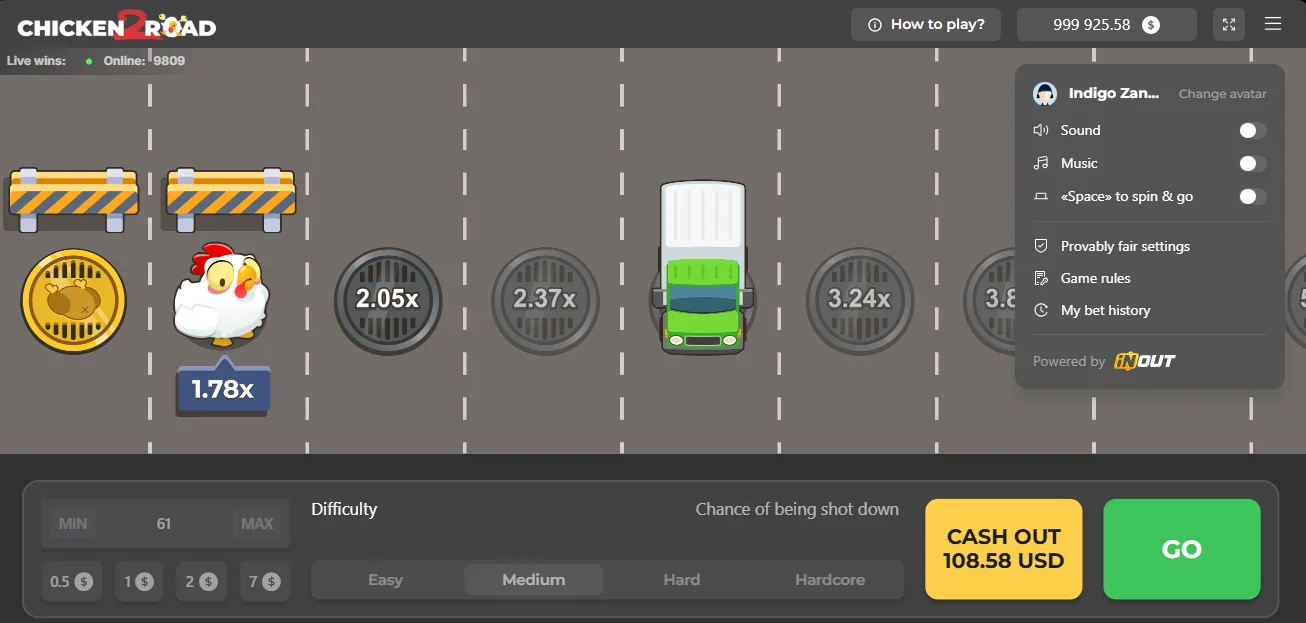Select Hard difficulty
1306x623 pixels.
(x=682, y=580)
